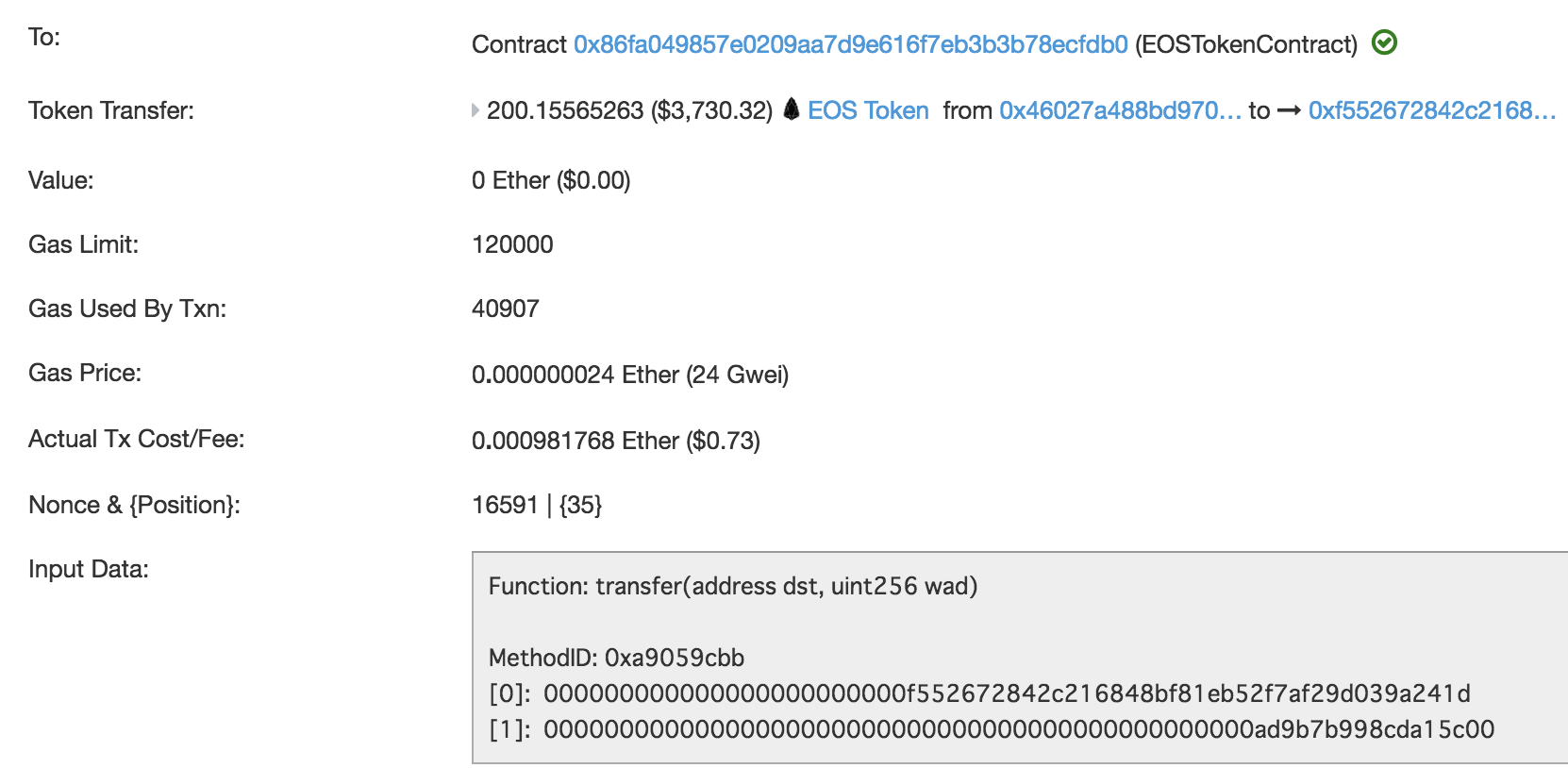This screenshot has height=768, width=1568.
Task: Click the green verified contract checkmark icon
Action: tap(1383, 42)
